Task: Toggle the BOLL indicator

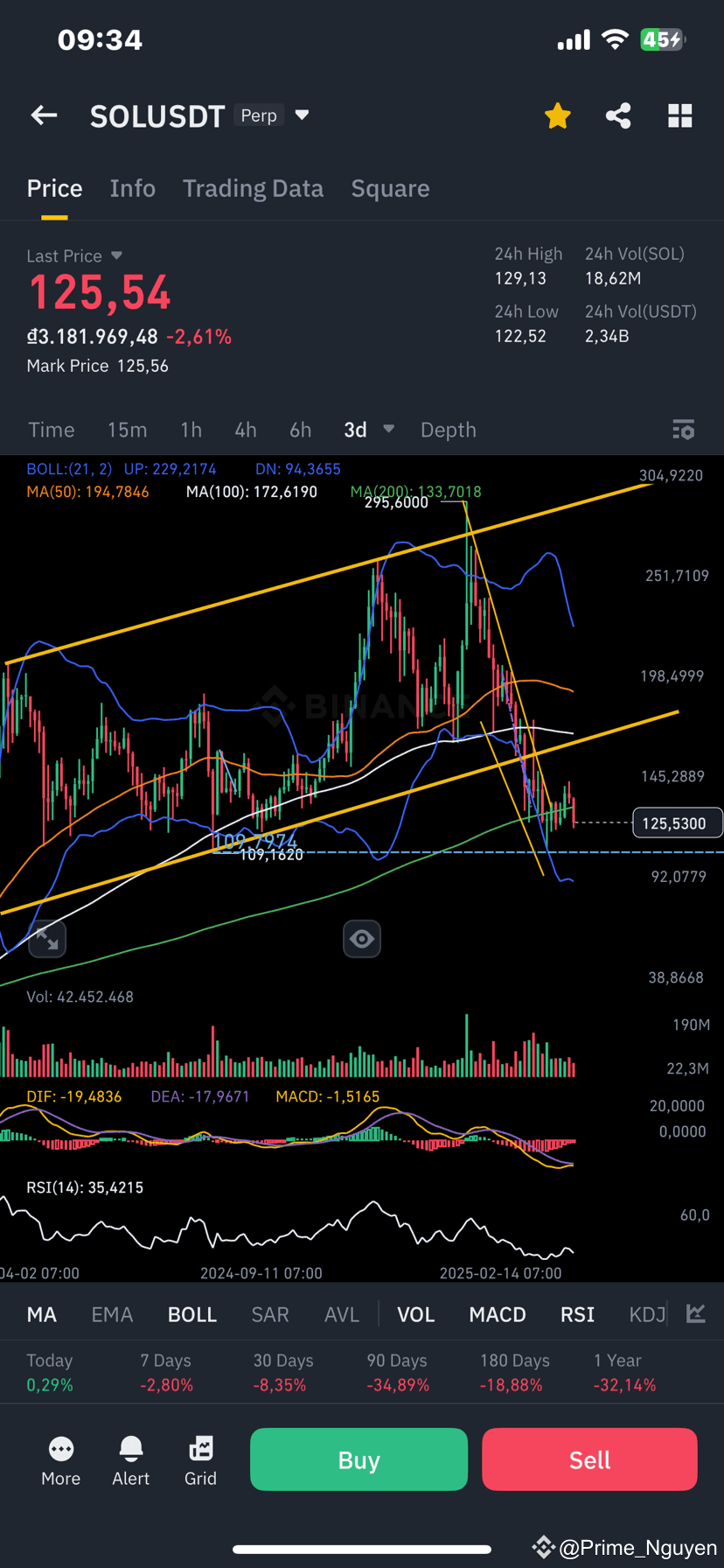Action: [x=192, y=1314]
